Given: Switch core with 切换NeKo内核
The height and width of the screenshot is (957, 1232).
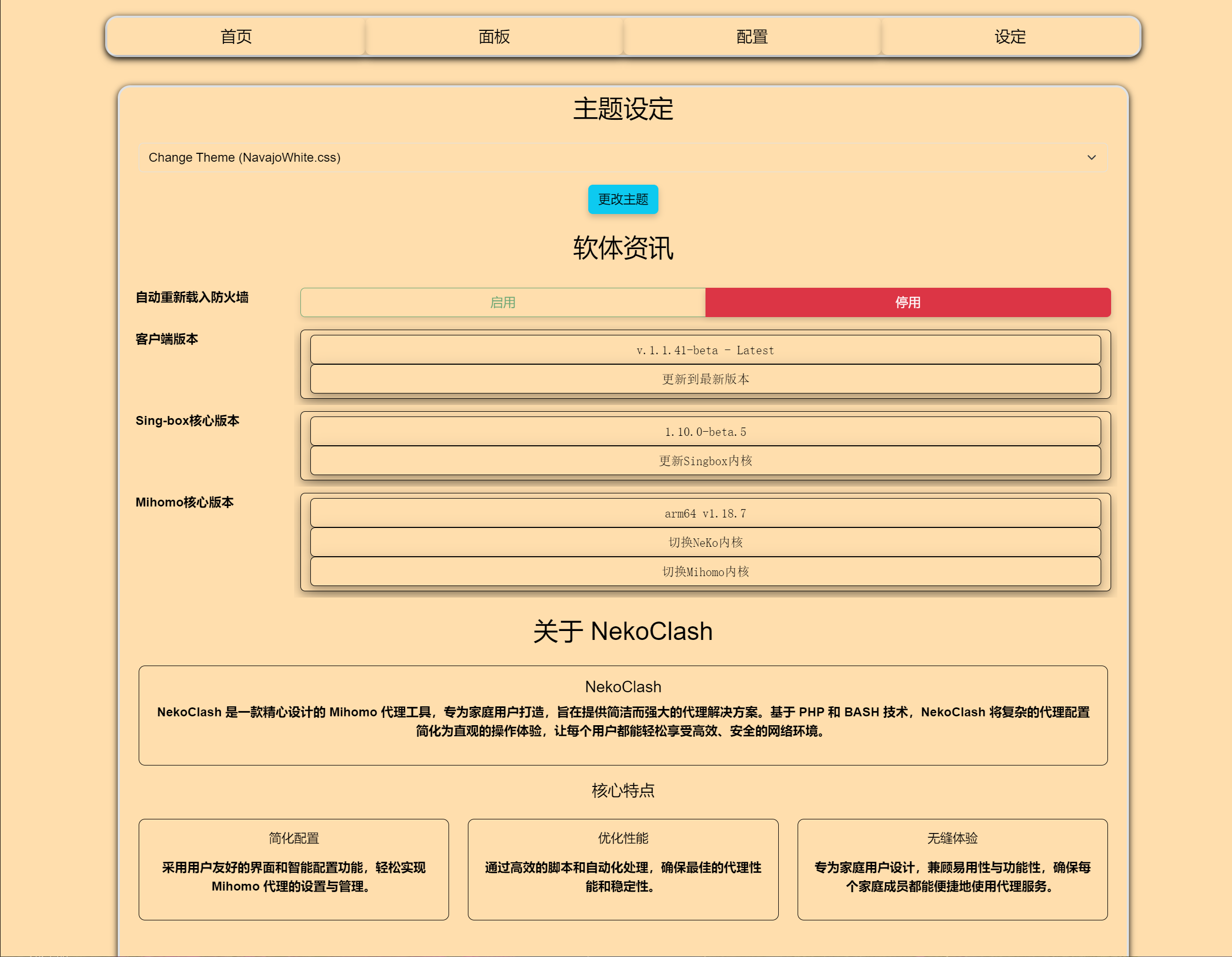Looking at the screenshot, I should (x=705, y=543).
